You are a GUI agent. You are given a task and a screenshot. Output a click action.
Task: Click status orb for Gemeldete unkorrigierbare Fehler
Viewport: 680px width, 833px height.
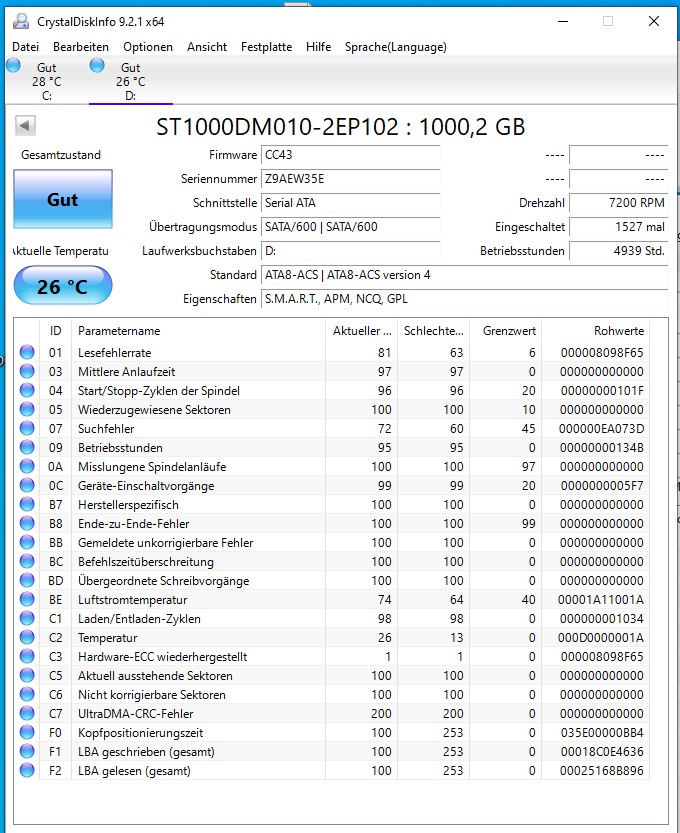tap(27, 542)
